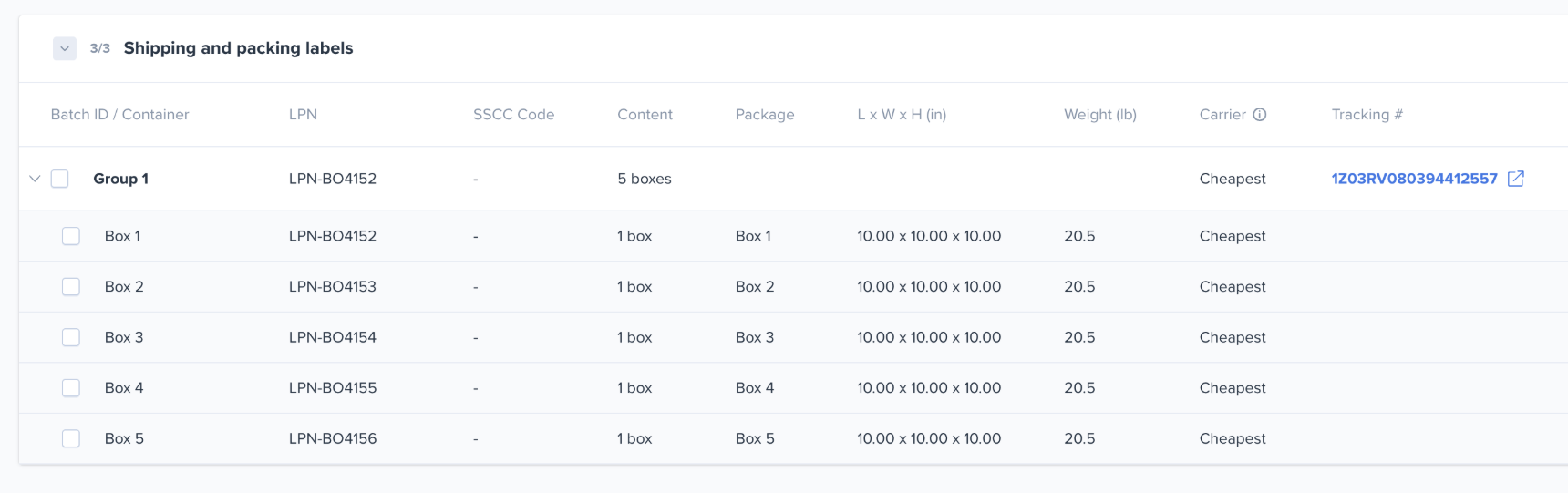Click the Shipping and packing labels heading
The width and height of the screenshot is (1568, 493).
pyautogui.click(x=238, y=48)
